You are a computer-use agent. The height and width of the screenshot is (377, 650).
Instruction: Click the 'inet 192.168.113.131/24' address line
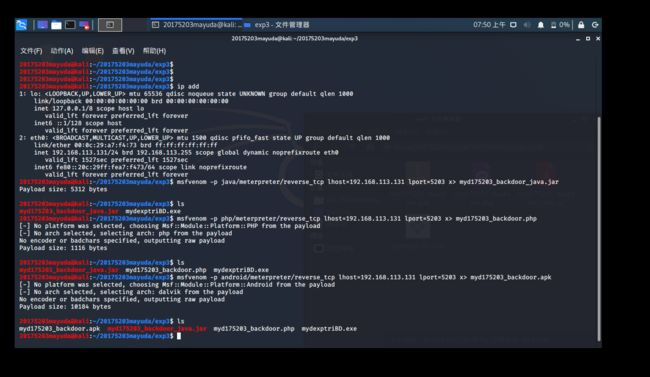(186, 152)
